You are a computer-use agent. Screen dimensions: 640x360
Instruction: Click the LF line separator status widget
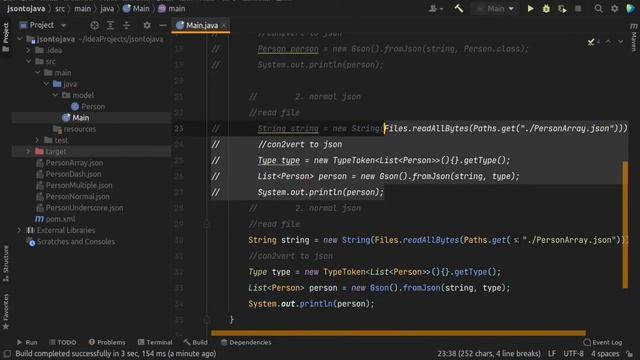click(552, 353)
